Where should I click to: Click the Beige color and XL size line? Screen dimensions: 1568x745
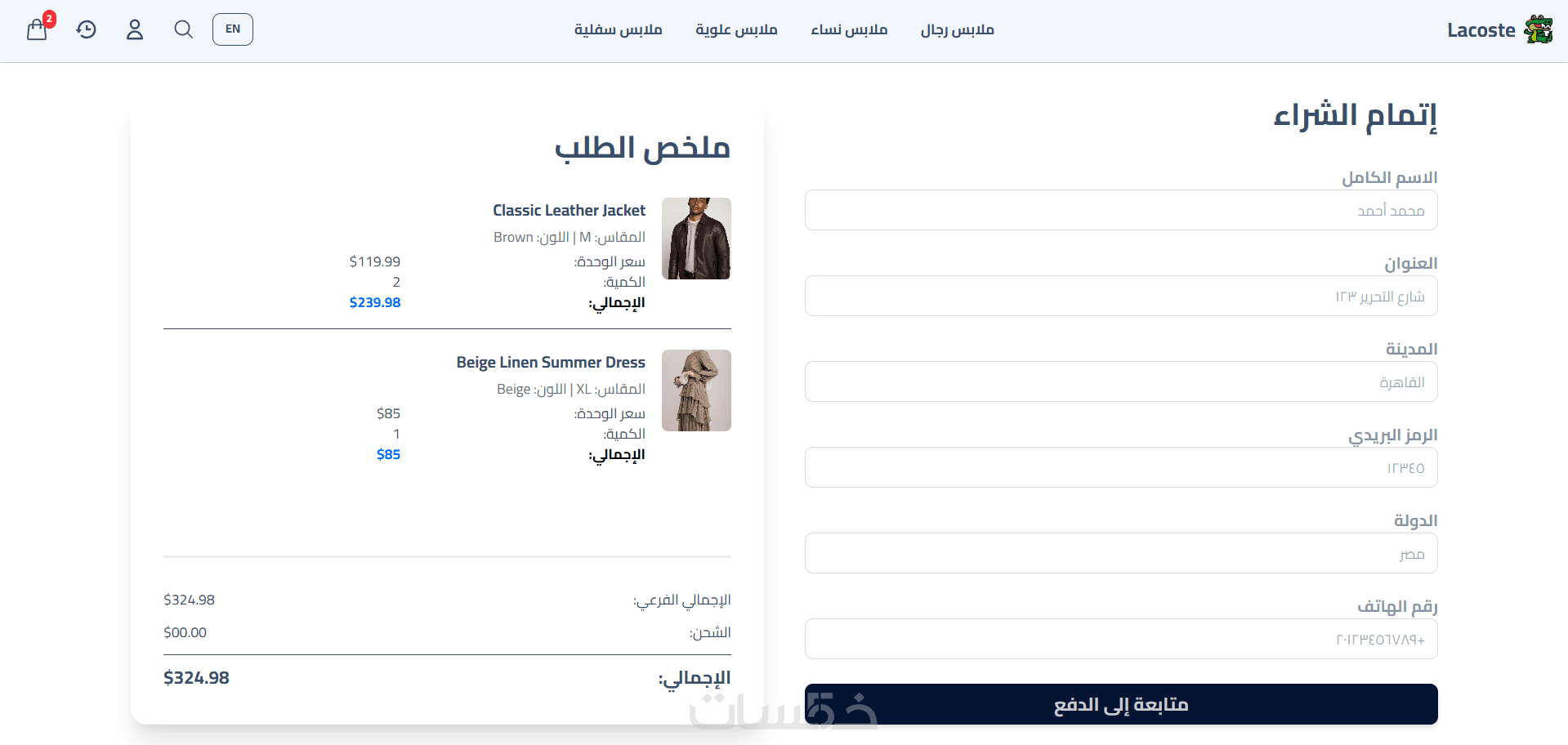[x=570, y=389]
